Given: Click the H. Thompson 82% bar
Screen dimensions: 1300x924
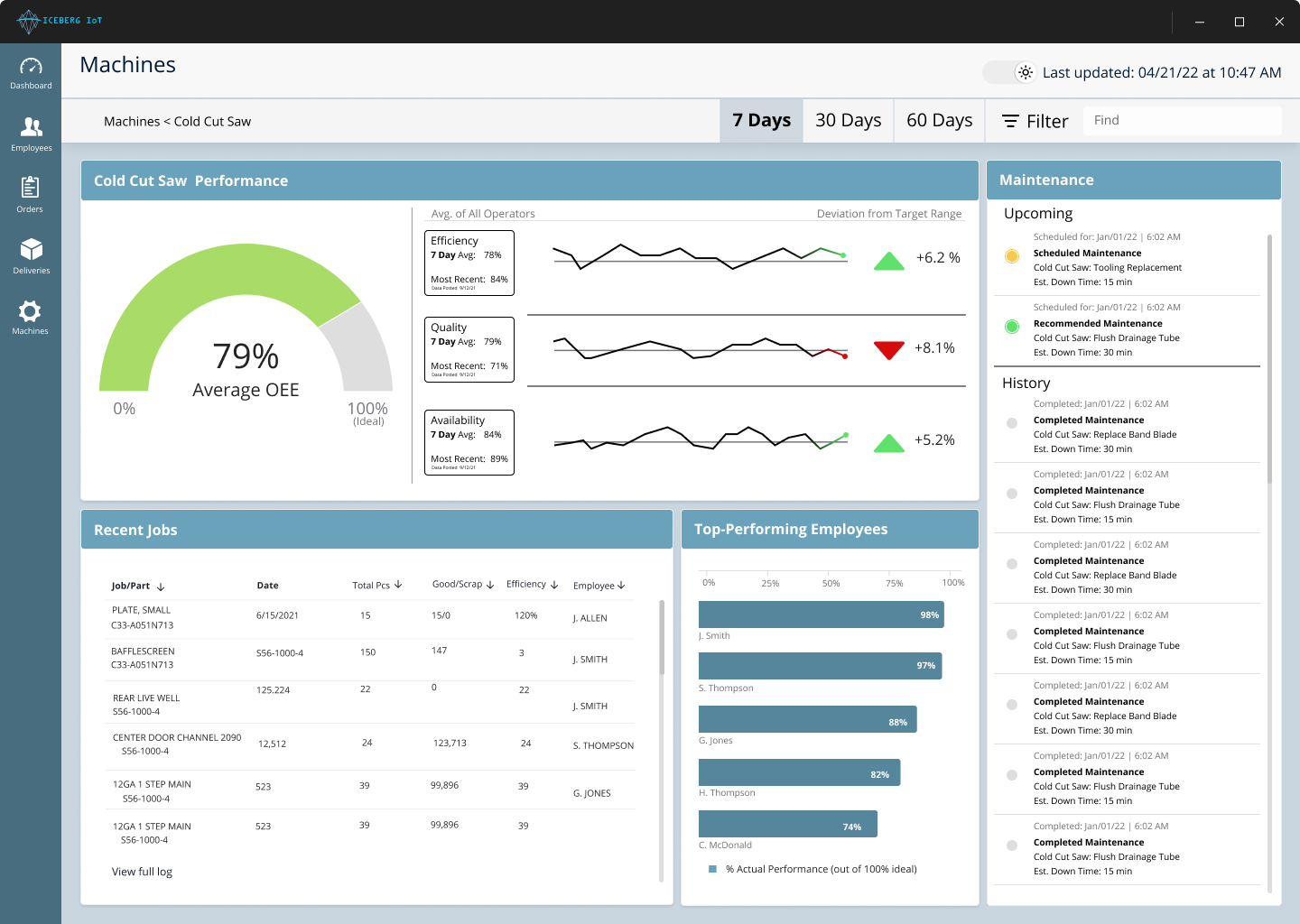Looking at the screenshot, I should coord(800,772).
